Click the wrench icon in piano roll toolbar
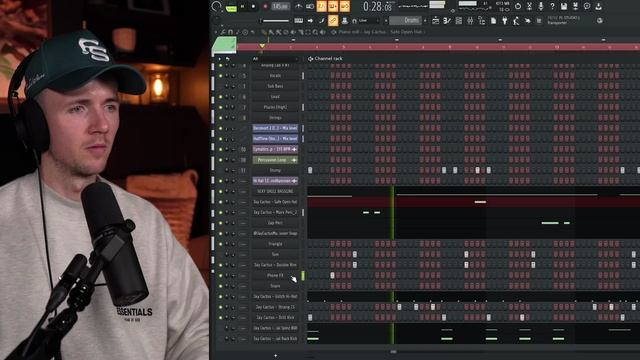 (x=223, y=32)
